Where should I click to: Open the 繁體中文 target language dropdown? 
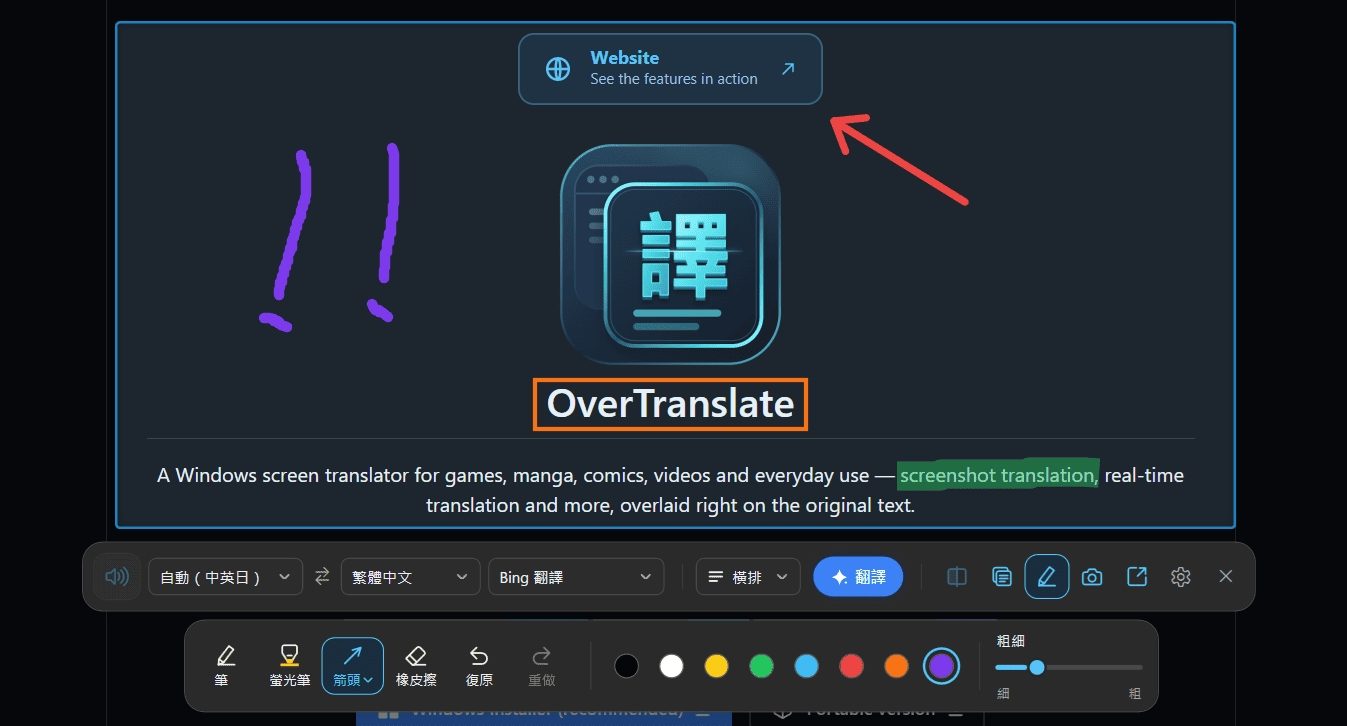(x=409, y=577)
